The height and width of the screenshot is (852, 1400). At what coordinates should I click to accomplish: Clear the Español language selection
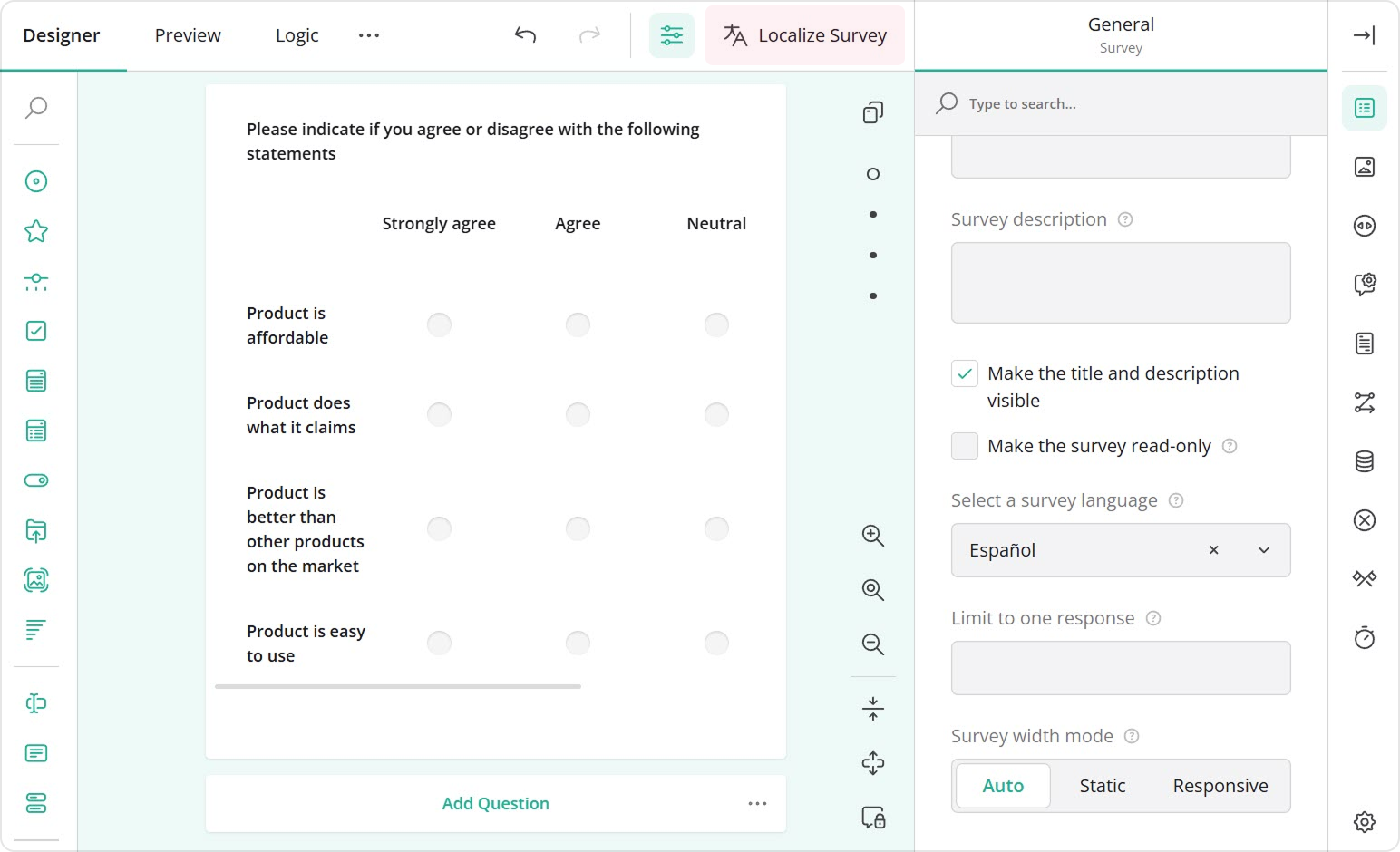pyautogui.click(x=1212, y=549)
